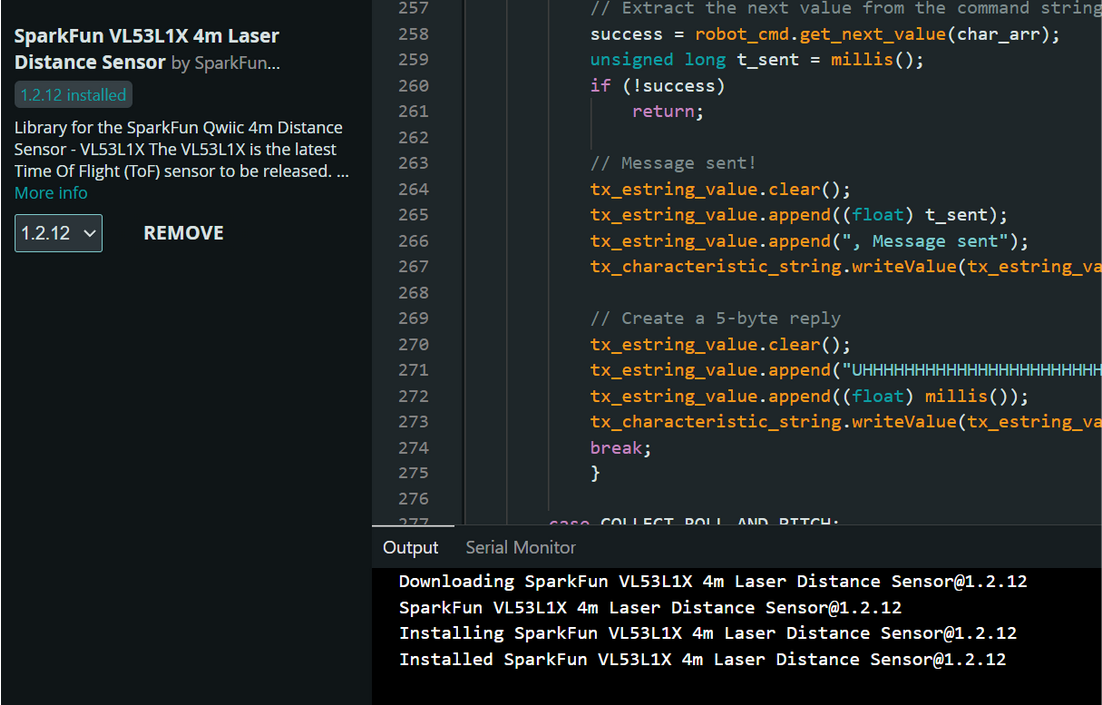Viewport: 1102px width, 705px height.
Task: Click the "// Create a 5-byte reply" comment
Action: tap(715, 318)
